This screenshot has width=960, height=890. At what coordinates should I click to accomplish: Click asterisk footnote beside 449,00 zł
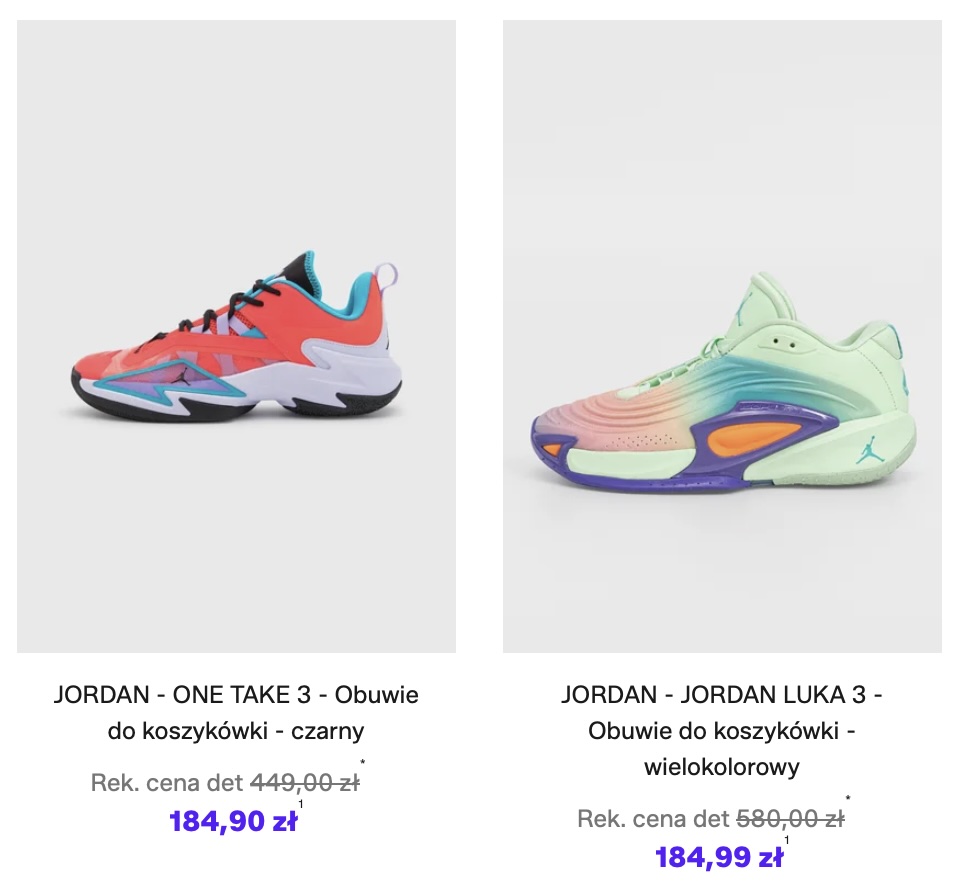click(362, 763)
